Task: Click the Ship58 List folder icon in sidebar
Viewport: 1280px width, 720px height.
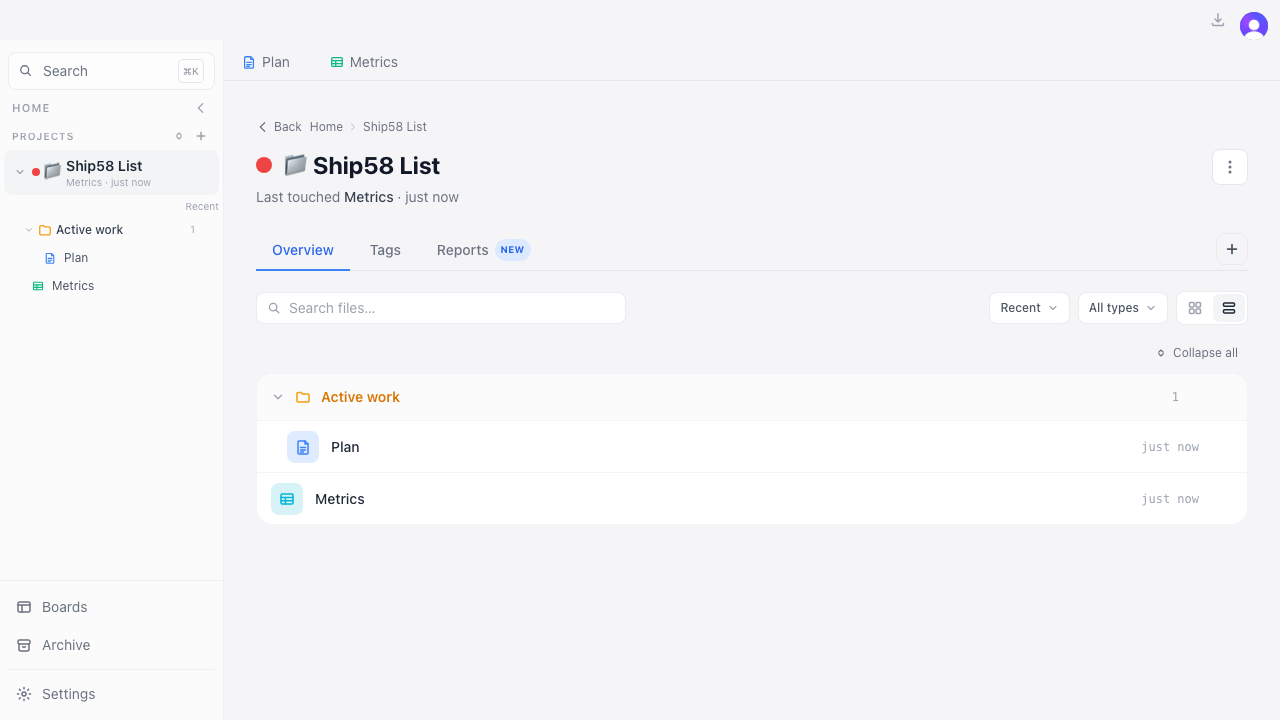Action: click(x=53, y=171)
